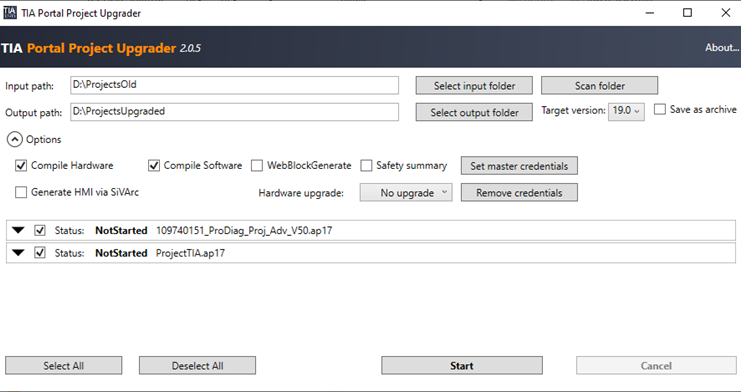Screen dimensions: 741x392
Task: Select the ProjectTIA.ap17 file name
Action: click(x=190, y=253)
